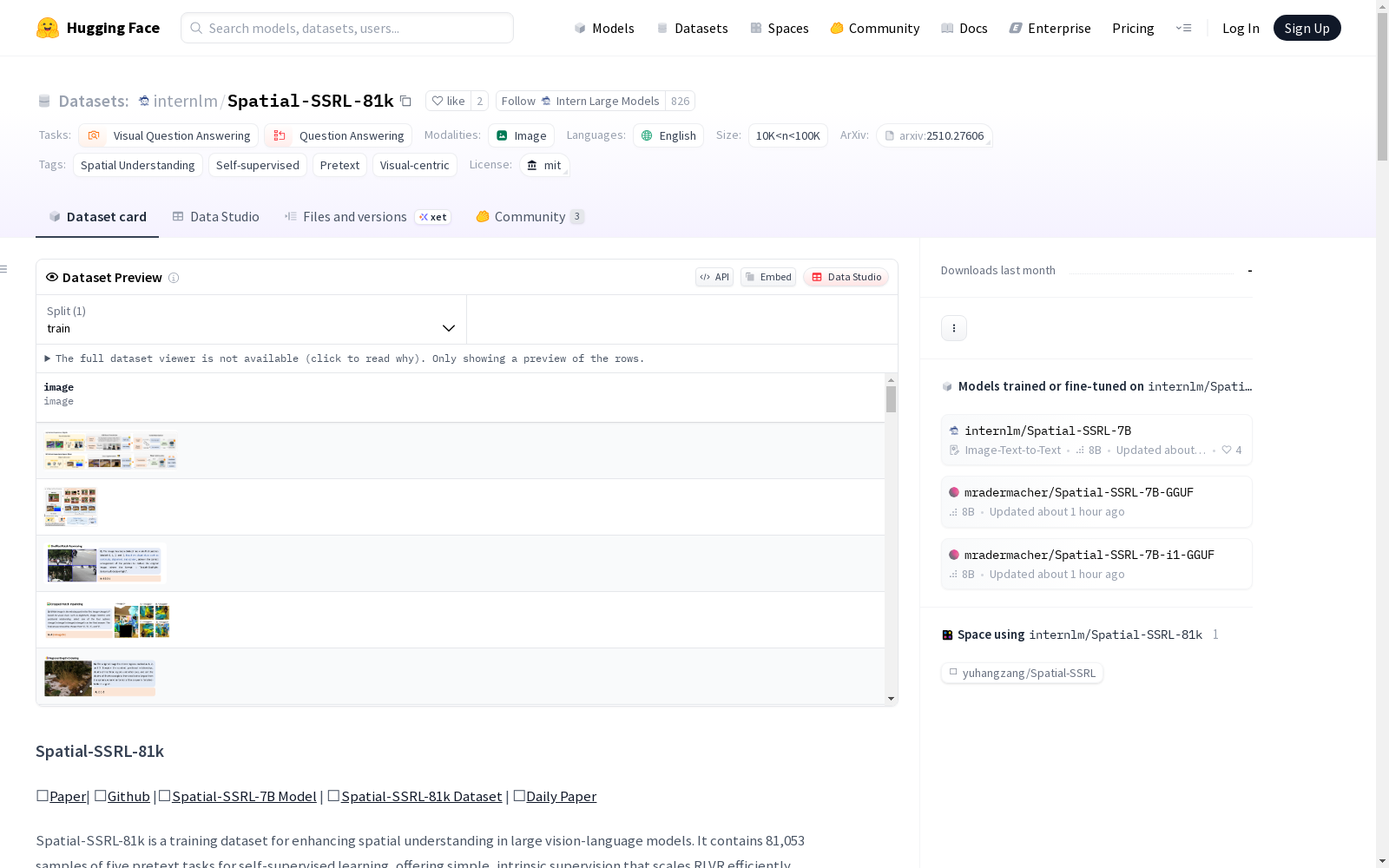This screenshot has width=1389, height=868.
Task: Switch to the Data Studio tab
Action: 215,217
